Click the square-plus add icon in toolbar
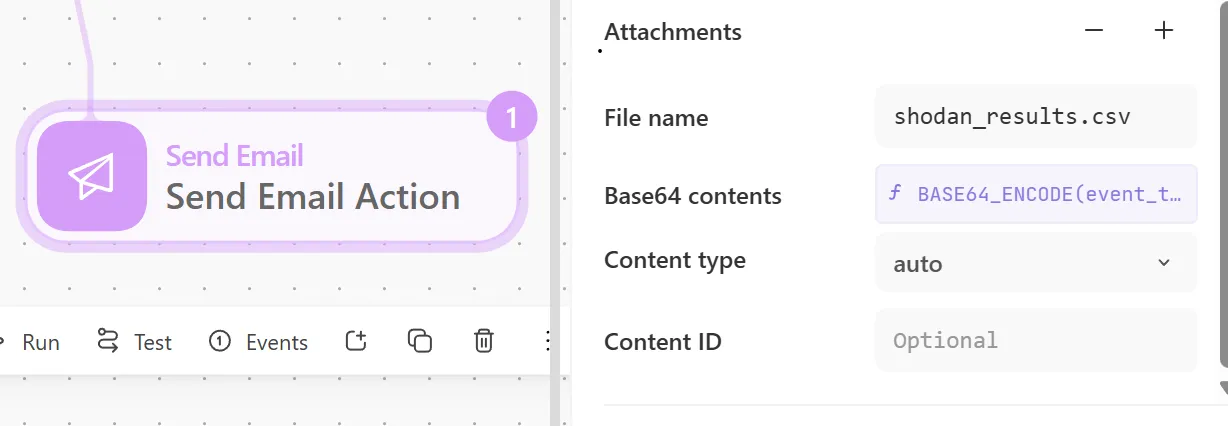Viewport: 1228px width, 426px height. coord(356,342)
